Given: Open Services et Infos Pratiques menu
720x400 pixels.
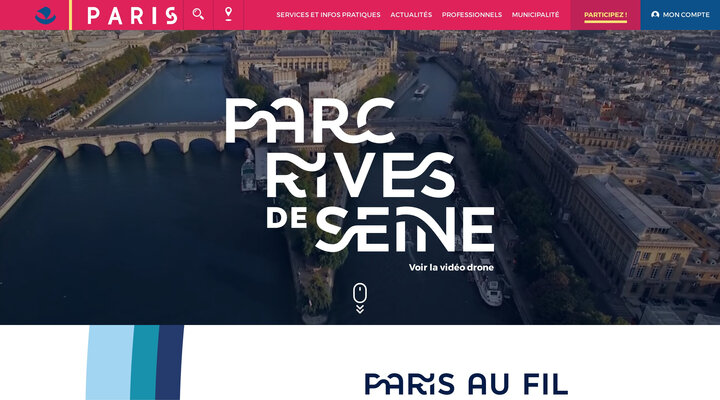Looking at the screenshot, I should [328, 15].
